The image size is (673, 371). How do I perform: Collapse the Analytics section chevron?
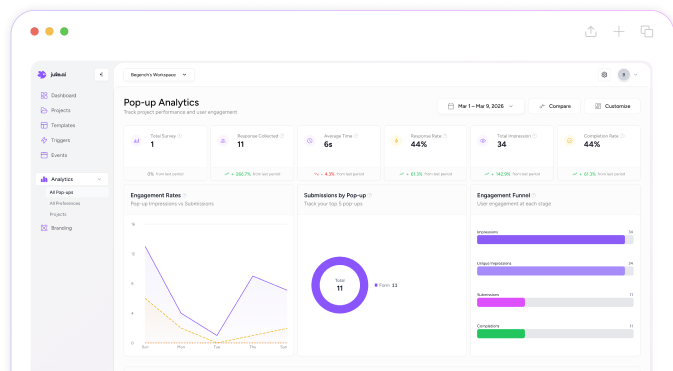[x=100, y=179]
